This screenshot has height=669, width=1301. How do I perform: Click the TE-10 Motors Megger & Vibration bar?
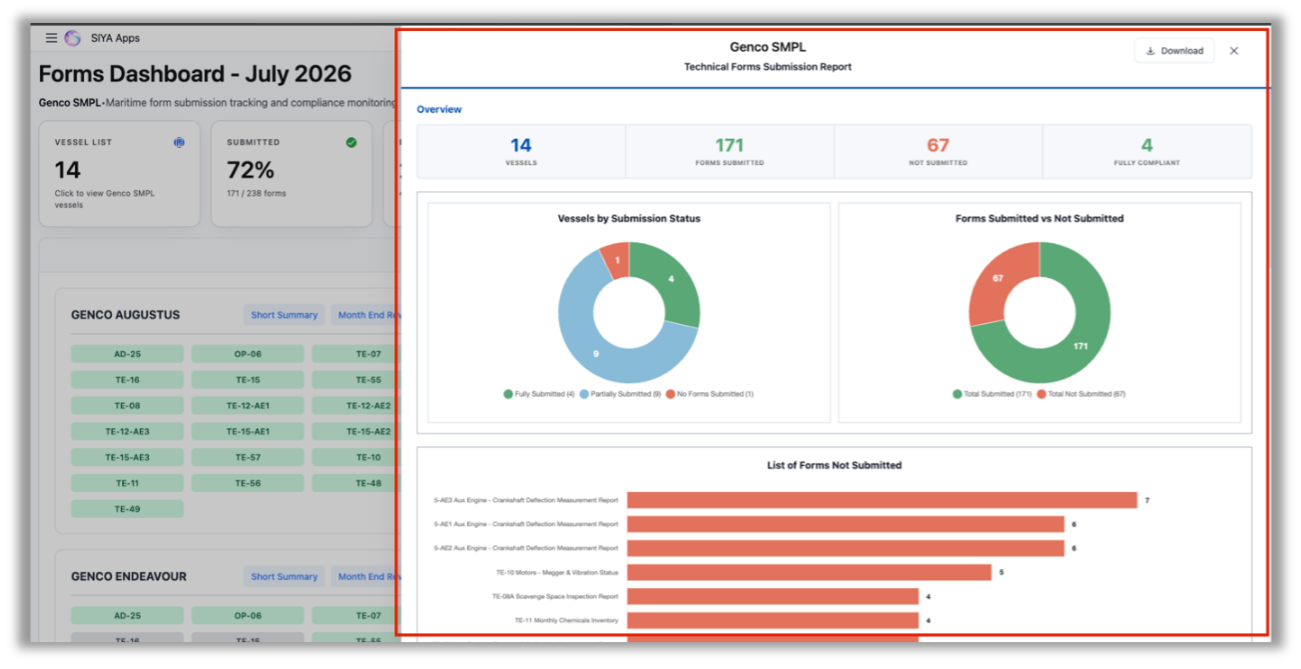(809, 572)
